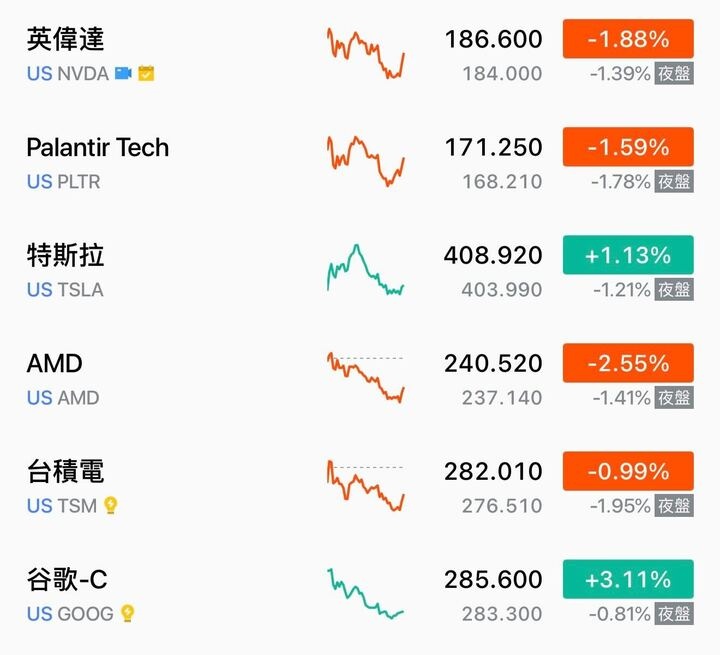
Task: Tap the -2.55% badge for AMD
Action: tap(628, 363)
